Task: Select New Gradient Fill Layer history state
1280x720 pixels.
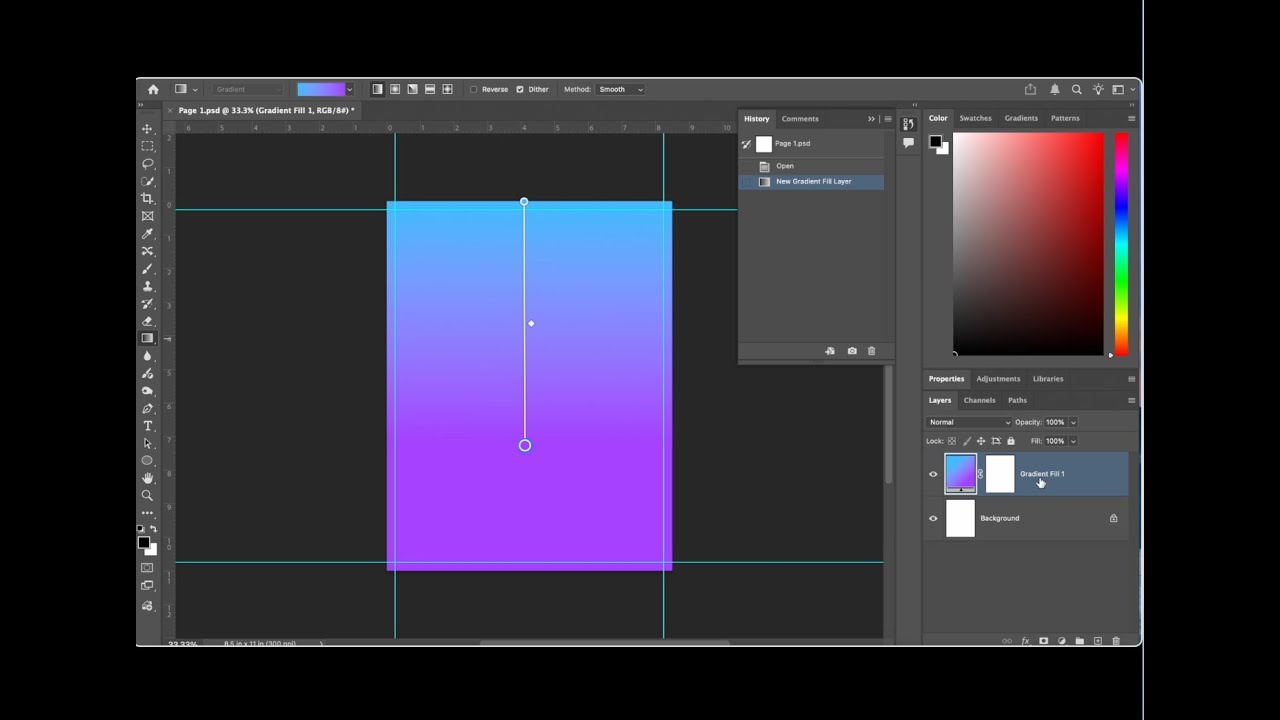Action: tap(811, 182)
